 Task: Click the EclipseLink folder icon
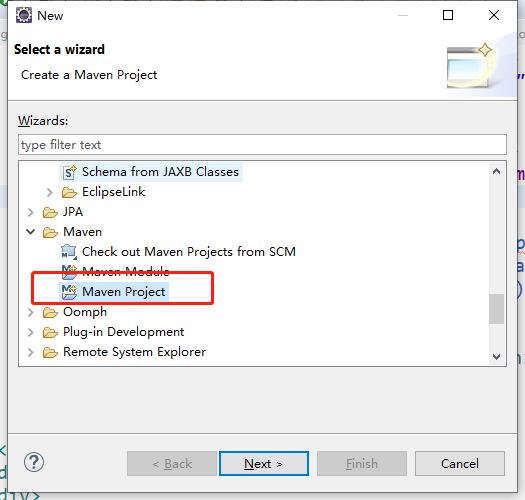(69, 192)
